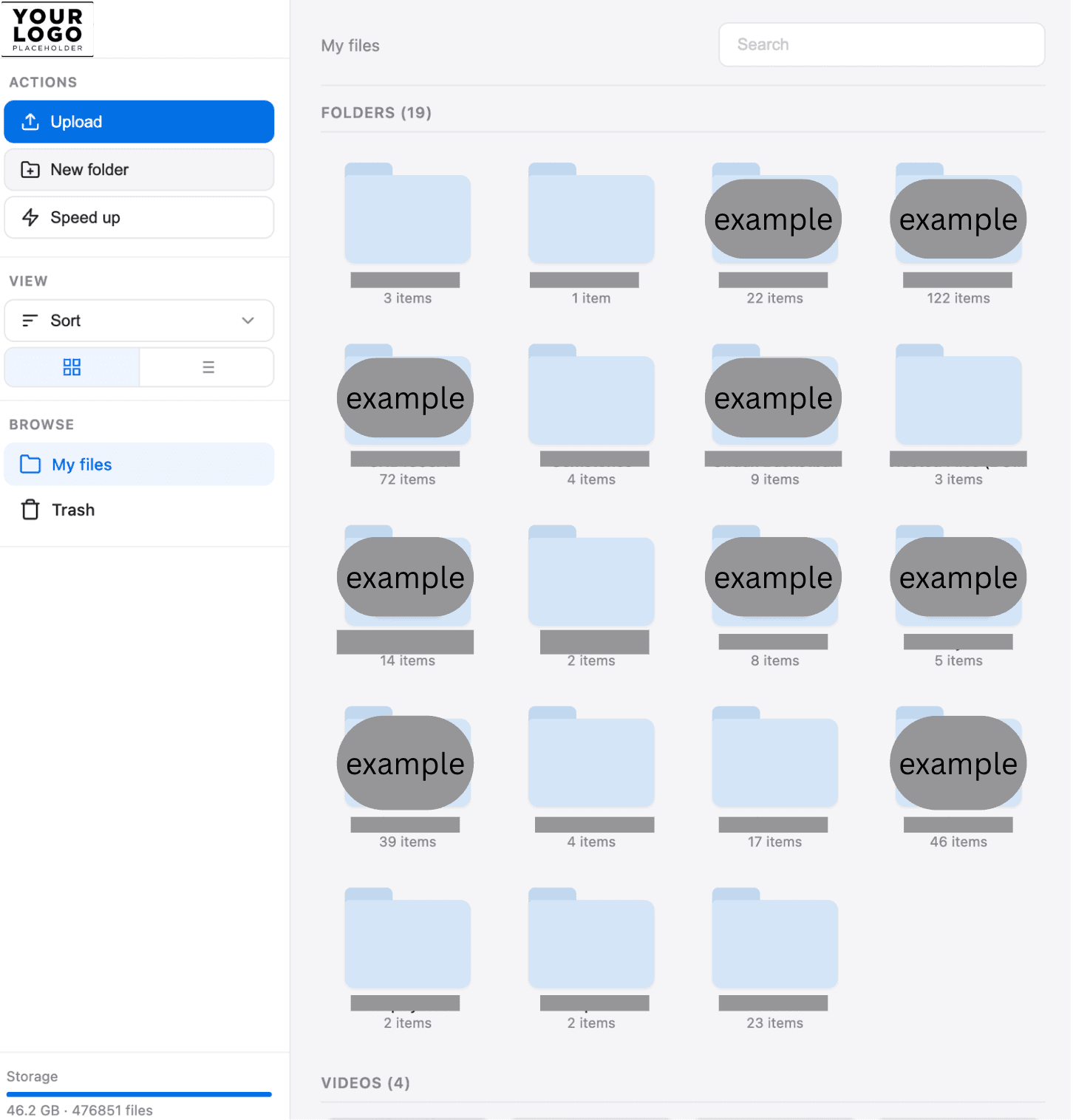The width and height of the screenshot is (1073, 1120).
Task: Click the Search input field
Action: coord(882,44)
